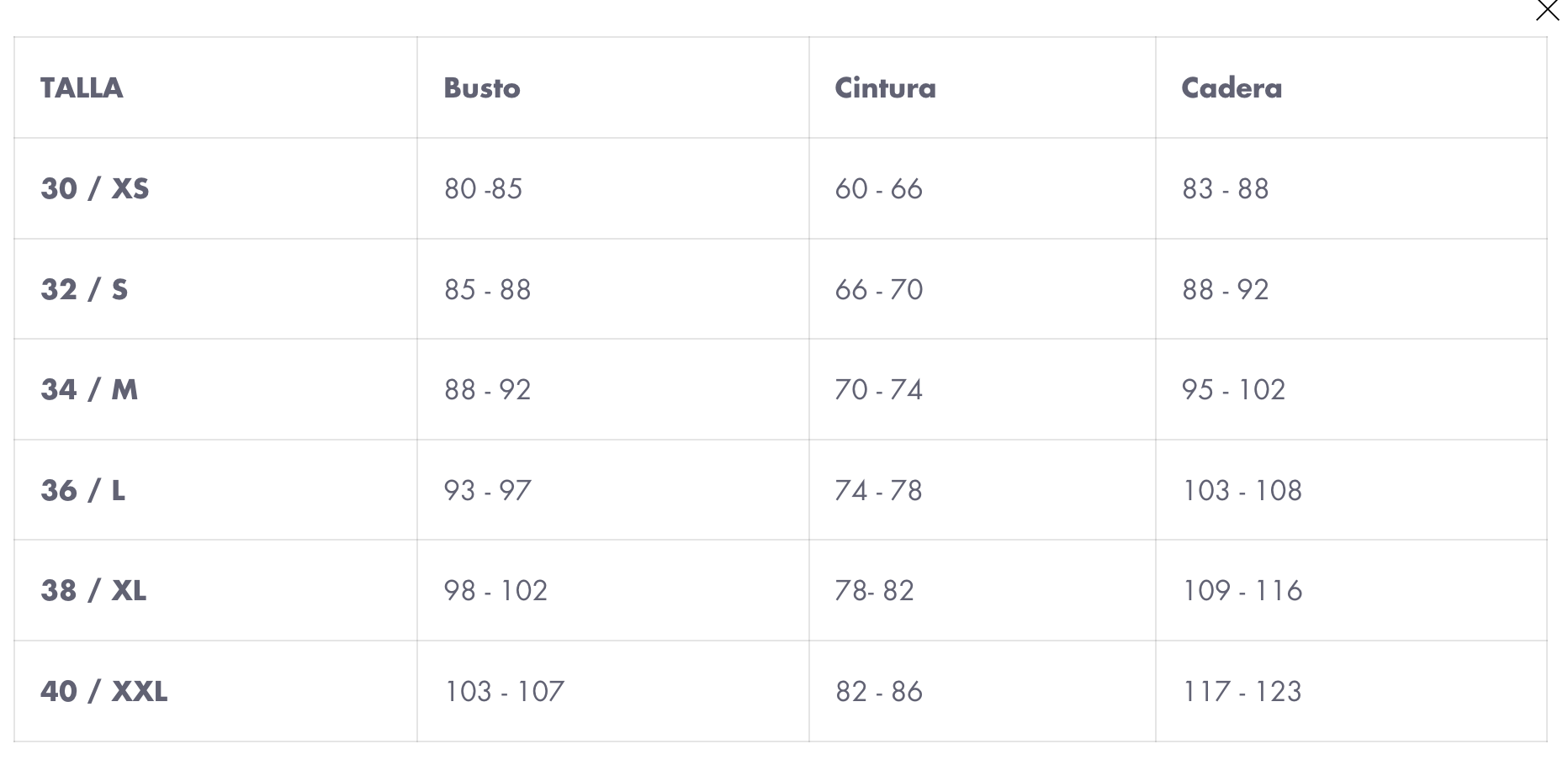Close the size chart popup
Viewport: 1568px width, 765px height.
(x=1547, y=10)
